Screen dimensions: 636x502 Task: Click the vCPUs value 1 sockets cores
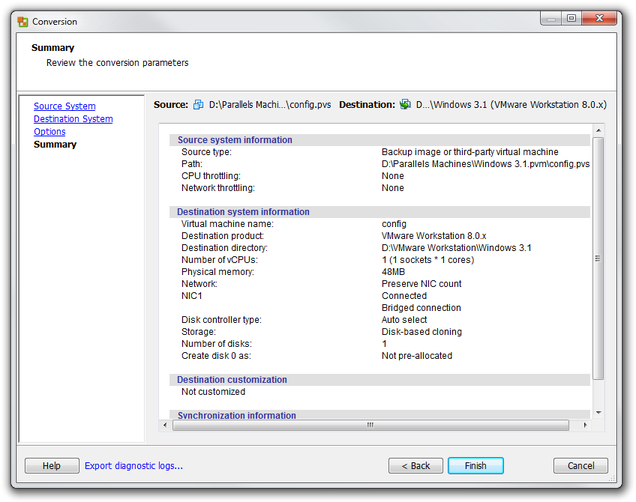coord(428,260)
